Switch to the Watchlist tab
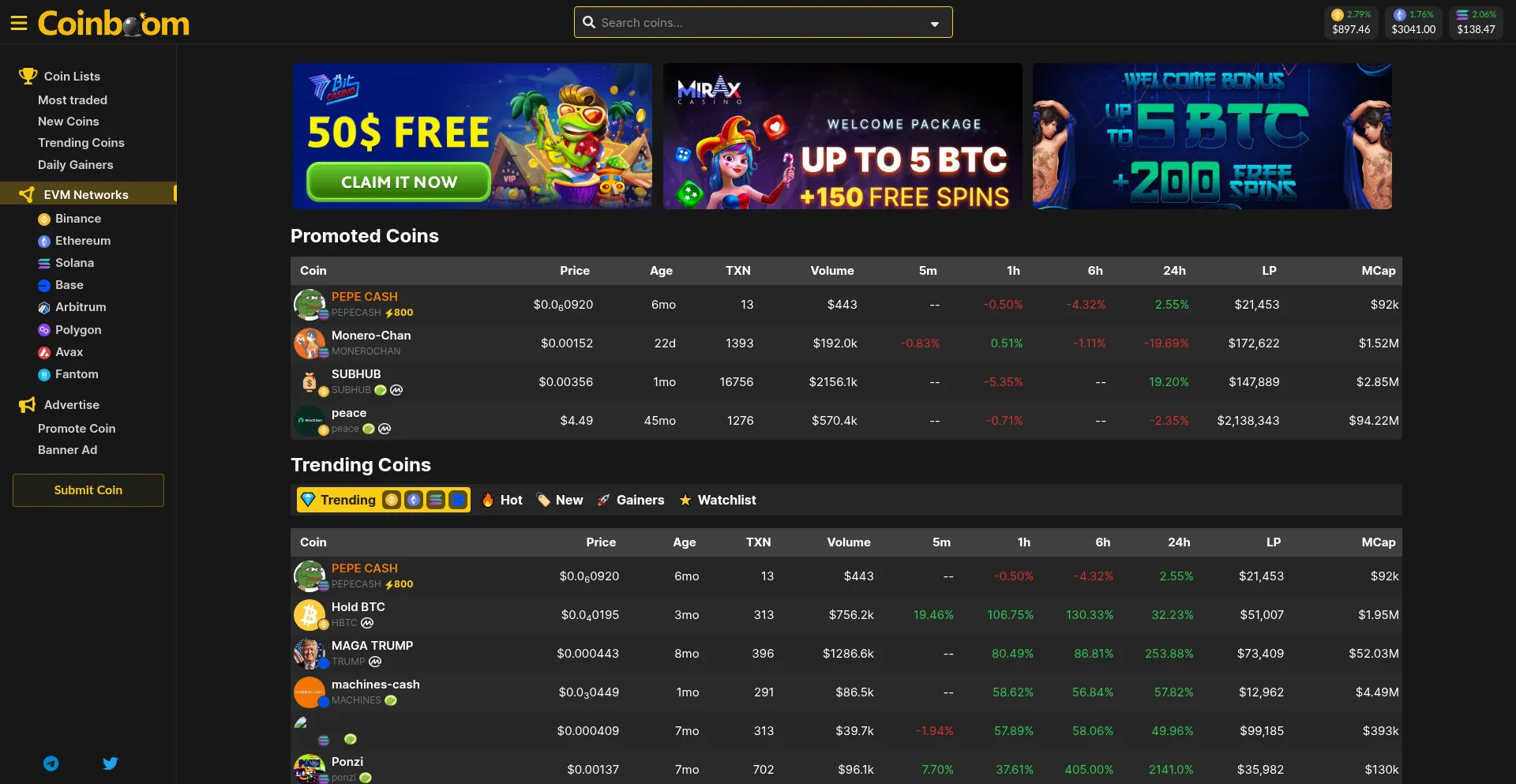 718,500
